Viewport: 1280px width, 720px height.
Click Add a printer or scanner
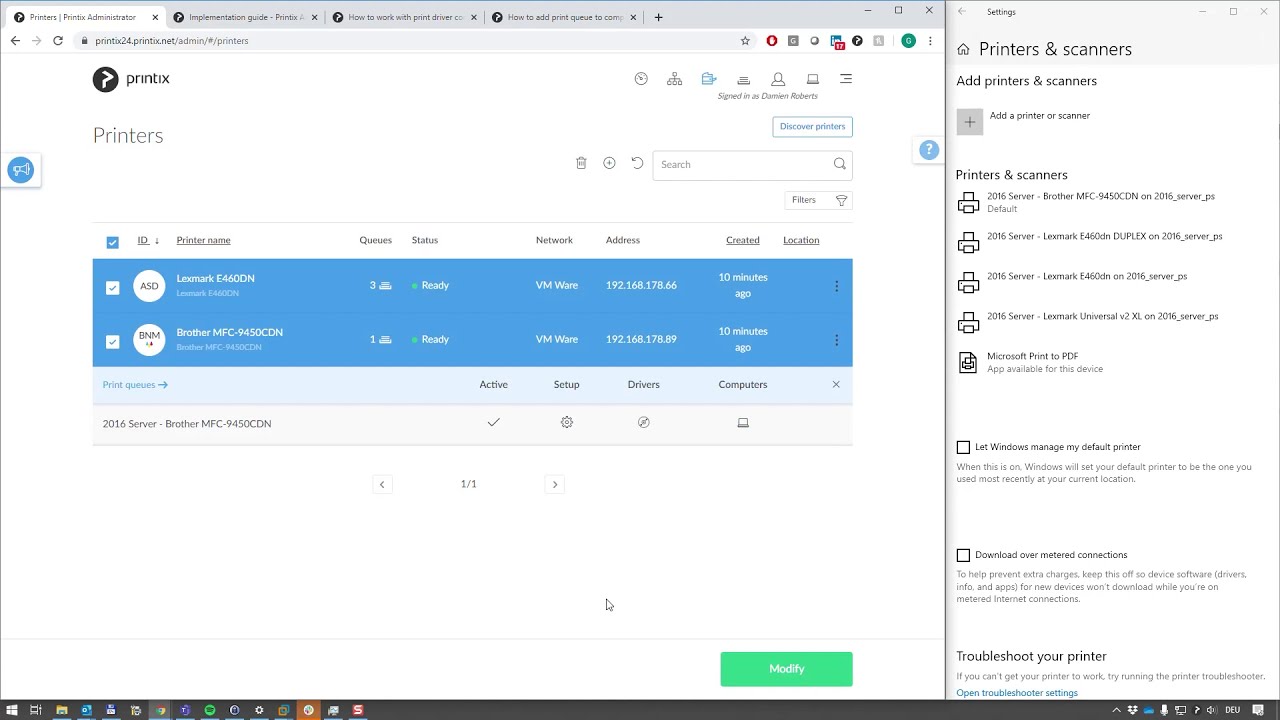pos(1023,121)
